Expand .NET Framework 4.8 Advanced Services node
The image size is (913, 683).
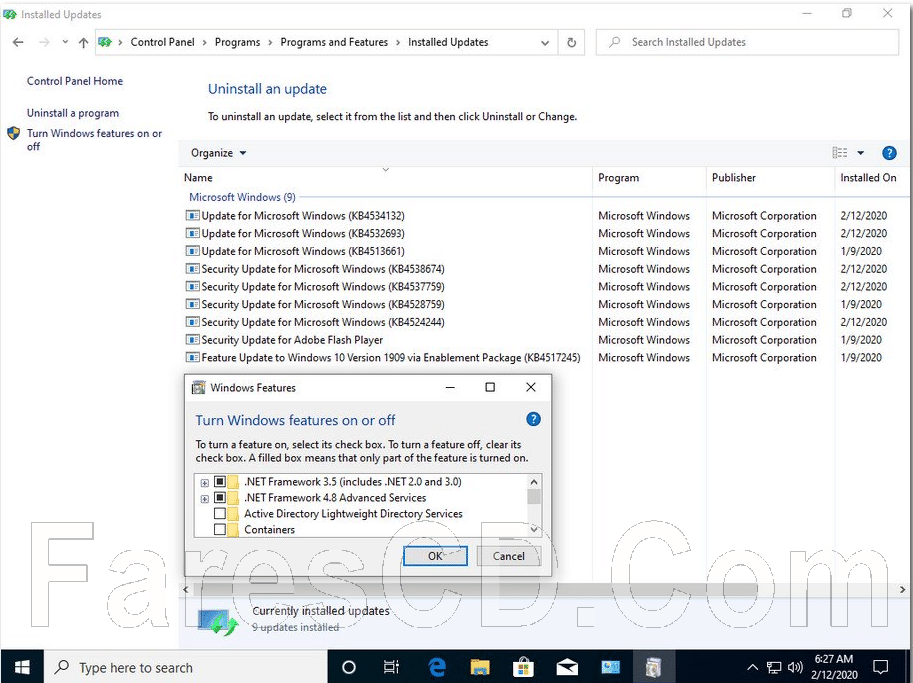click(x=204, y=499)
